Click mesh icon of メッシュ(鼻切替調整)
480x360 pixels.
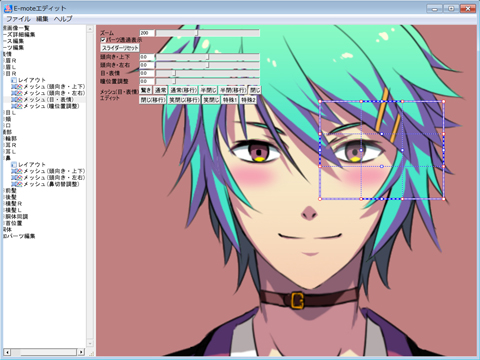coord(17,184)
